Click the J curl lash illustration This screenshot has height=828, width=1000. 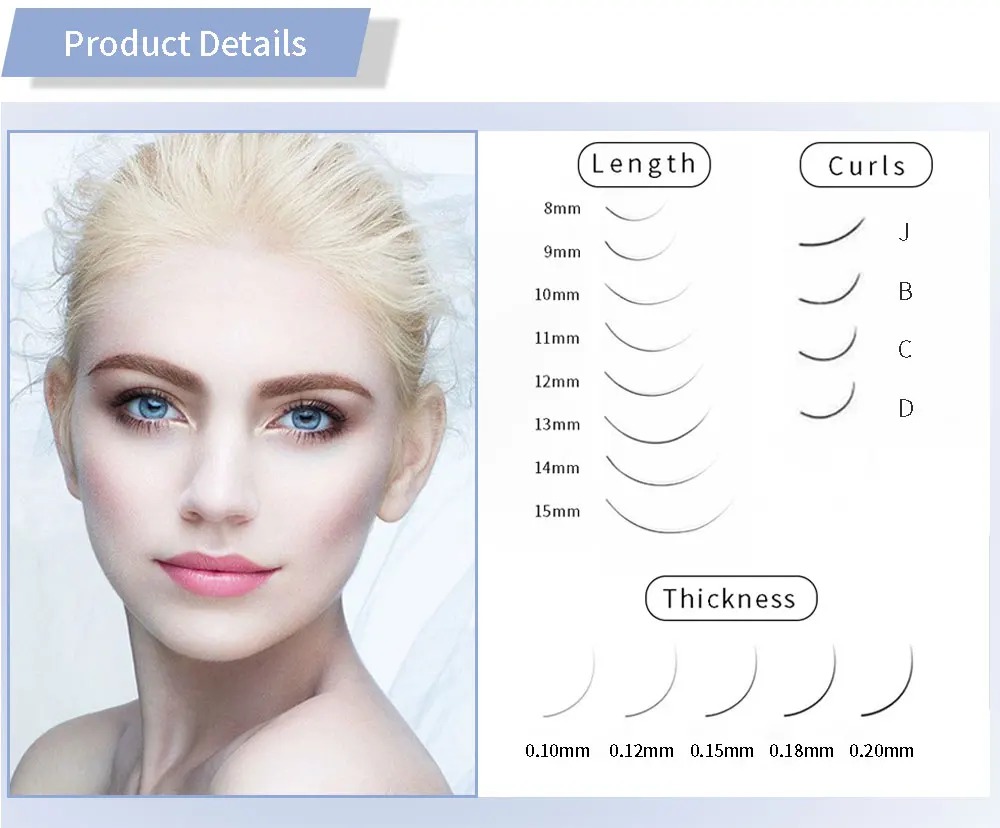click(x=832, y=232)
